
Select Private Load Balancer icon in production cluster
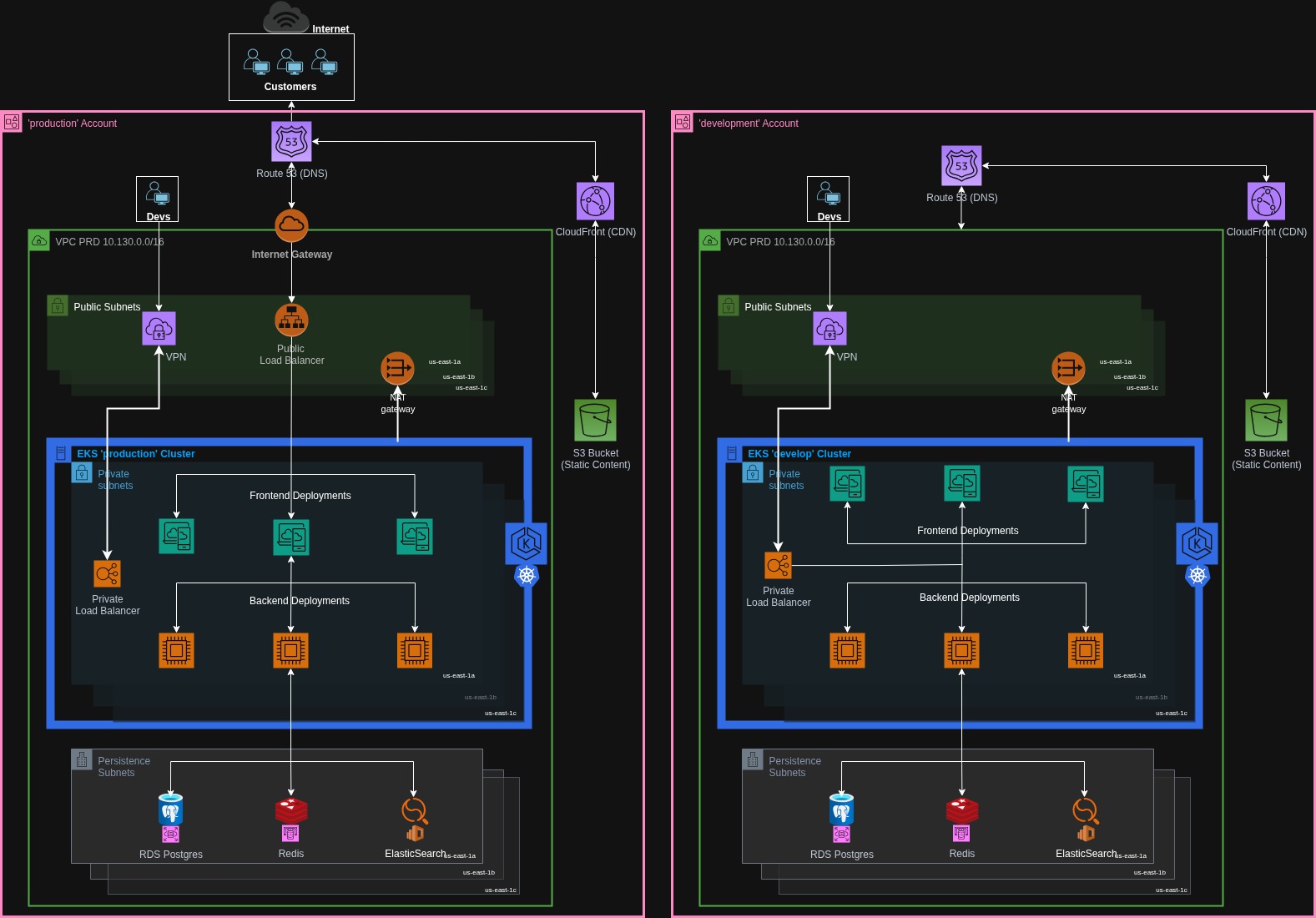tap(107, 574)
